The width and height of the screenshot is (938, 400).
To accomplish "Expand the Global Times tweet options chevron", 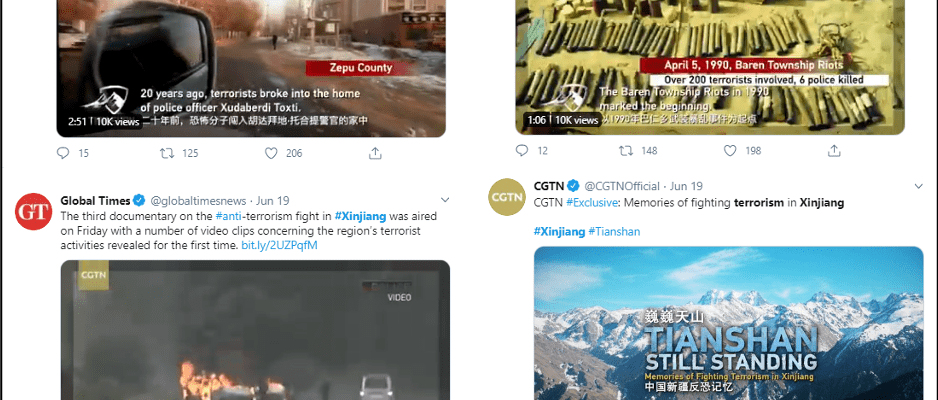I will coord(444,200).
